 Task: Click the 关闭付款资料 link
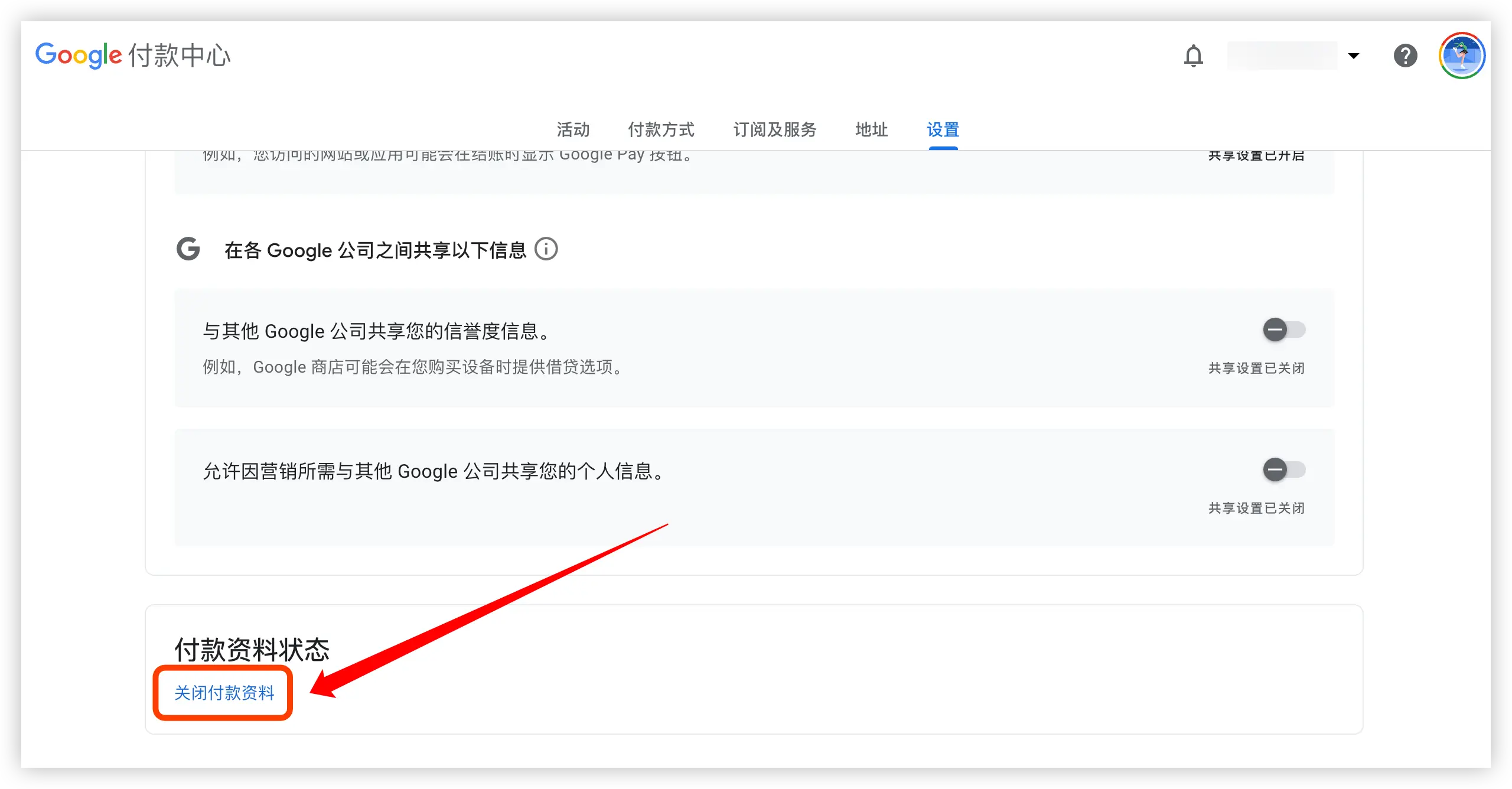(x=224, y=693)
